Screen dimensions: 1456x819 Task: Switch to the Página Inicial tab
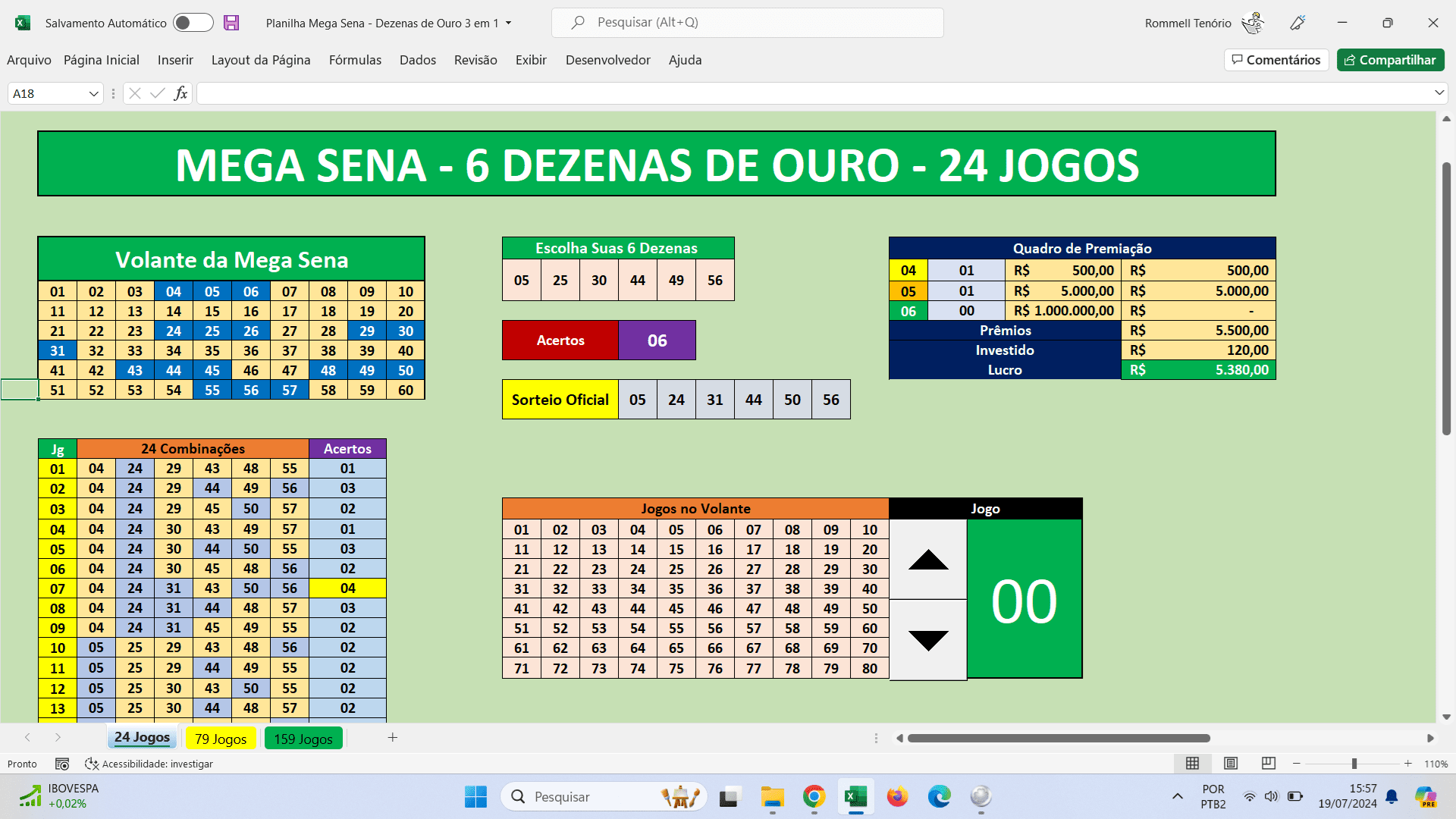(102, 60)
